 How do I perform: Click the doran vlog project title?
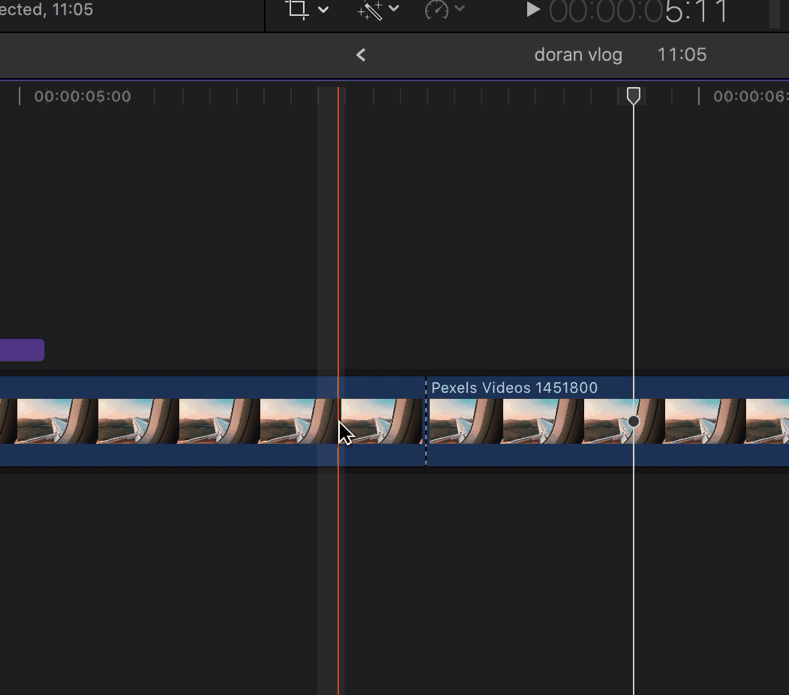pyautogui.click(x=578, y=55)
